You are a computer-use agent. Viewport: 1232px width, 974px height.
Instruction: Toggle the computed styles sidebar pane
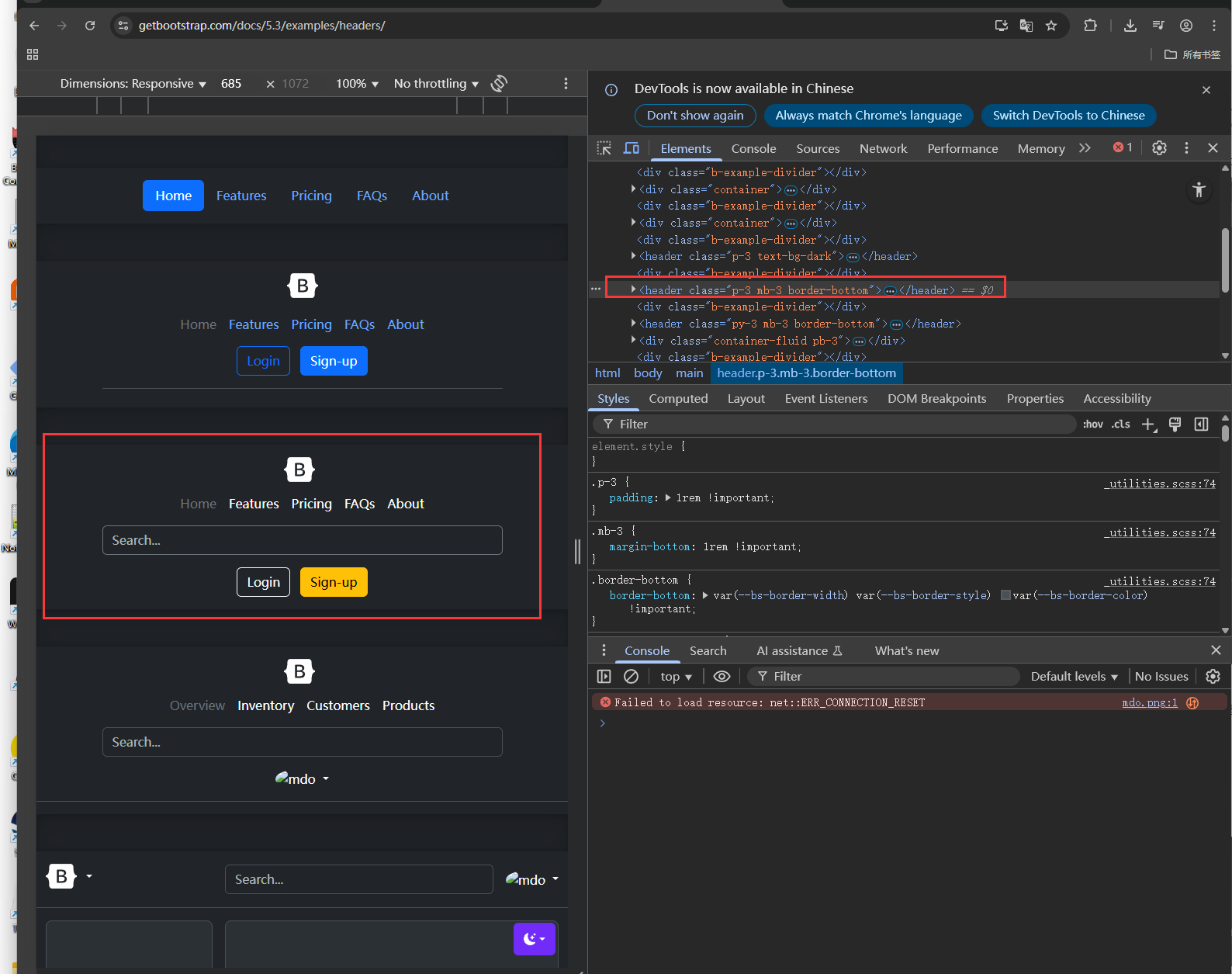[x=1202, y=425]
